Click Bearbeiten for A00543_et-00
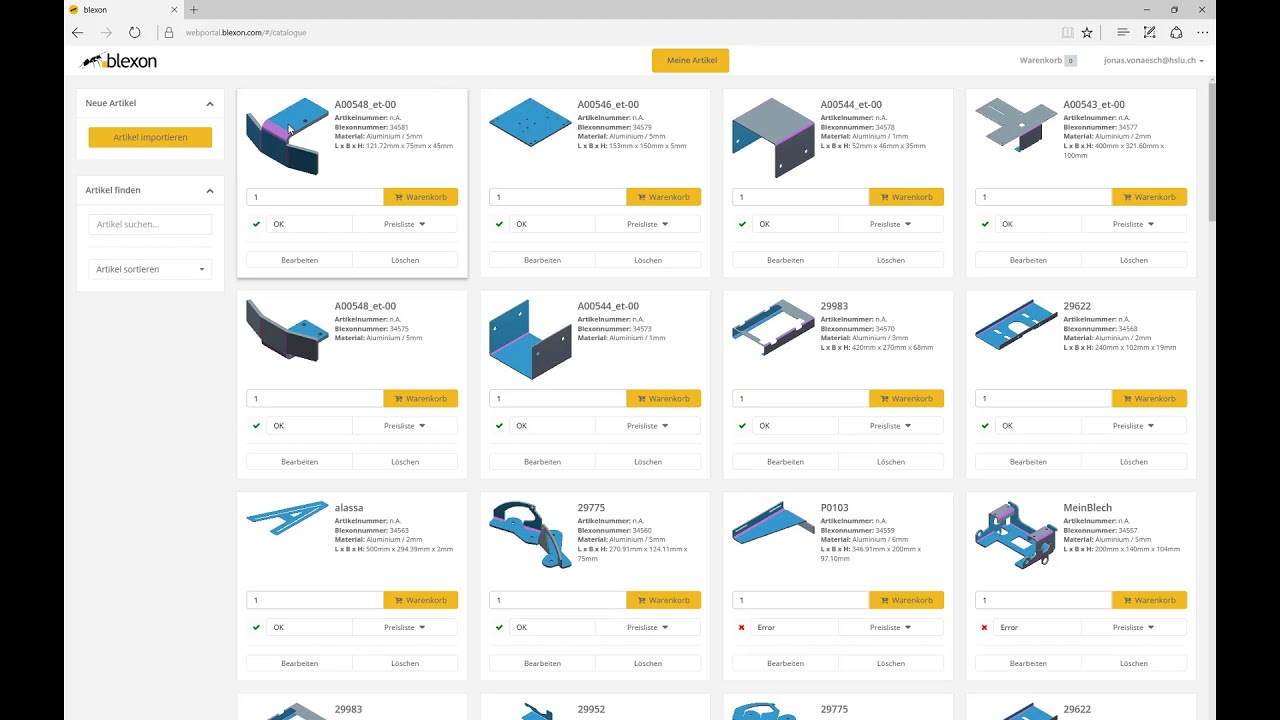 point(1028,260)
